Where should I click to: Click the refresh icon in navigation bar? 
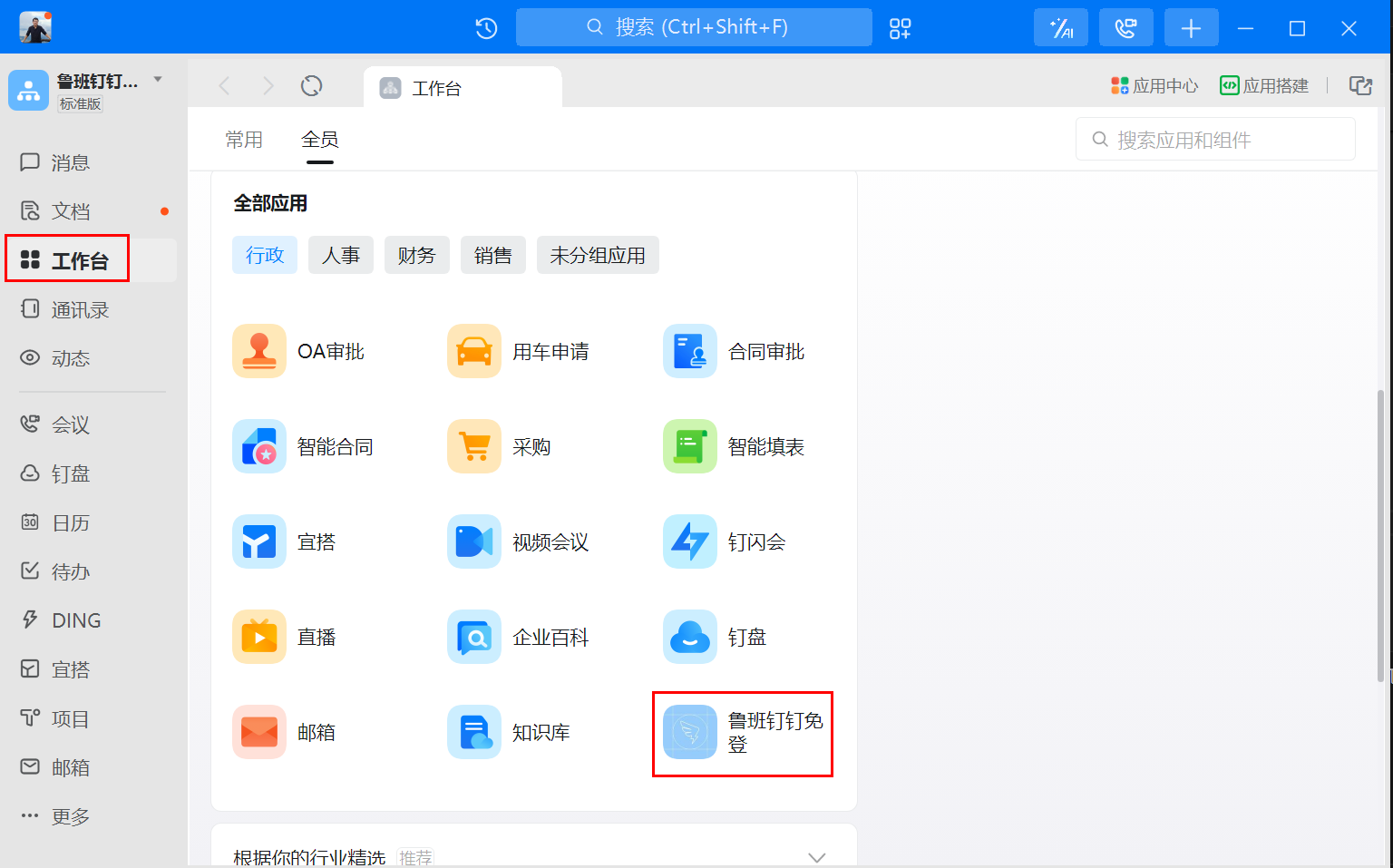(x=312, y=86)
